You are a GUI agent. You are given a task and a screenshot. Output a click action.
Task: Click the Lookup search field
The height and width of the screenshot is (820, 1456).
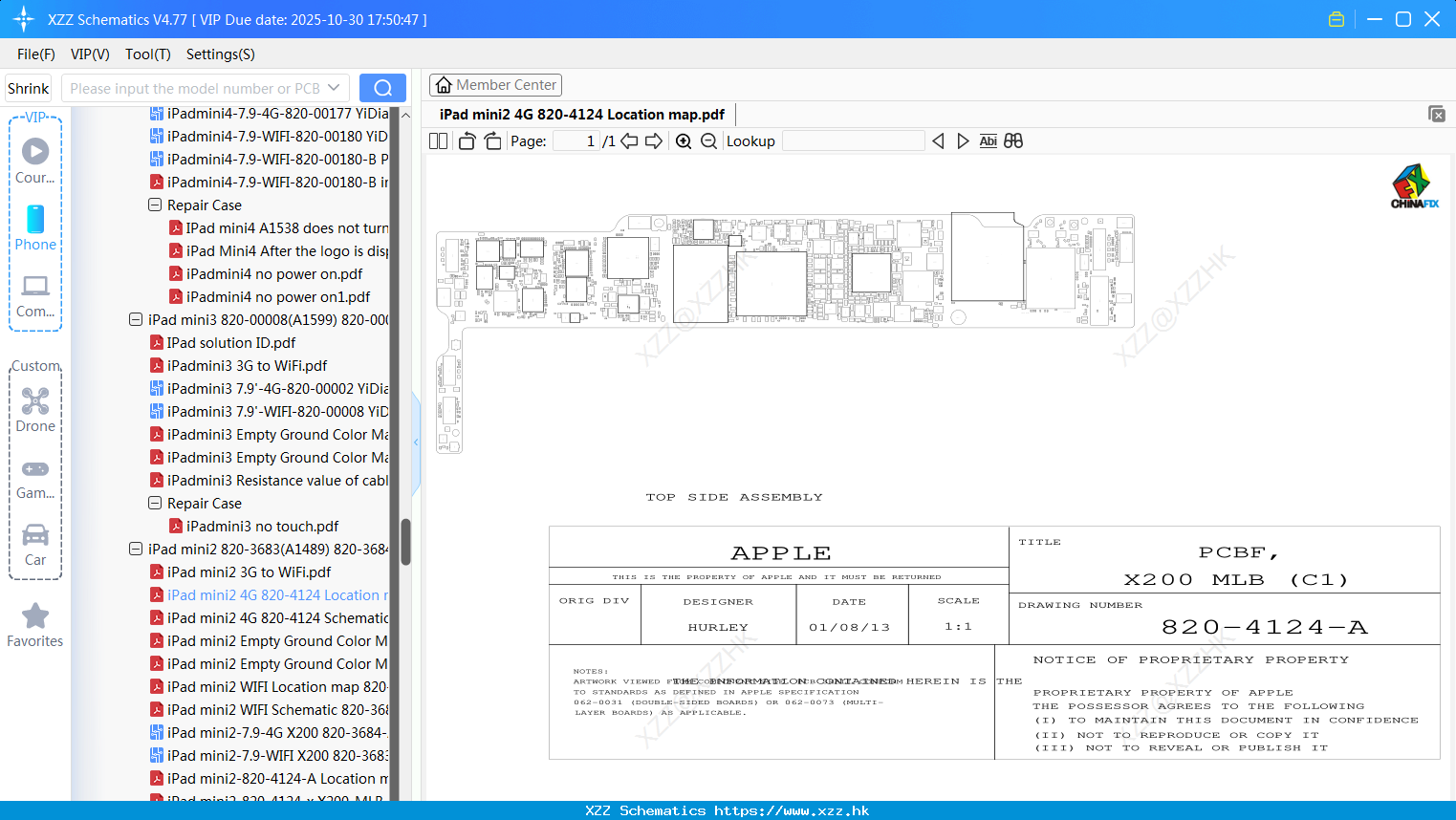point(853,141)
